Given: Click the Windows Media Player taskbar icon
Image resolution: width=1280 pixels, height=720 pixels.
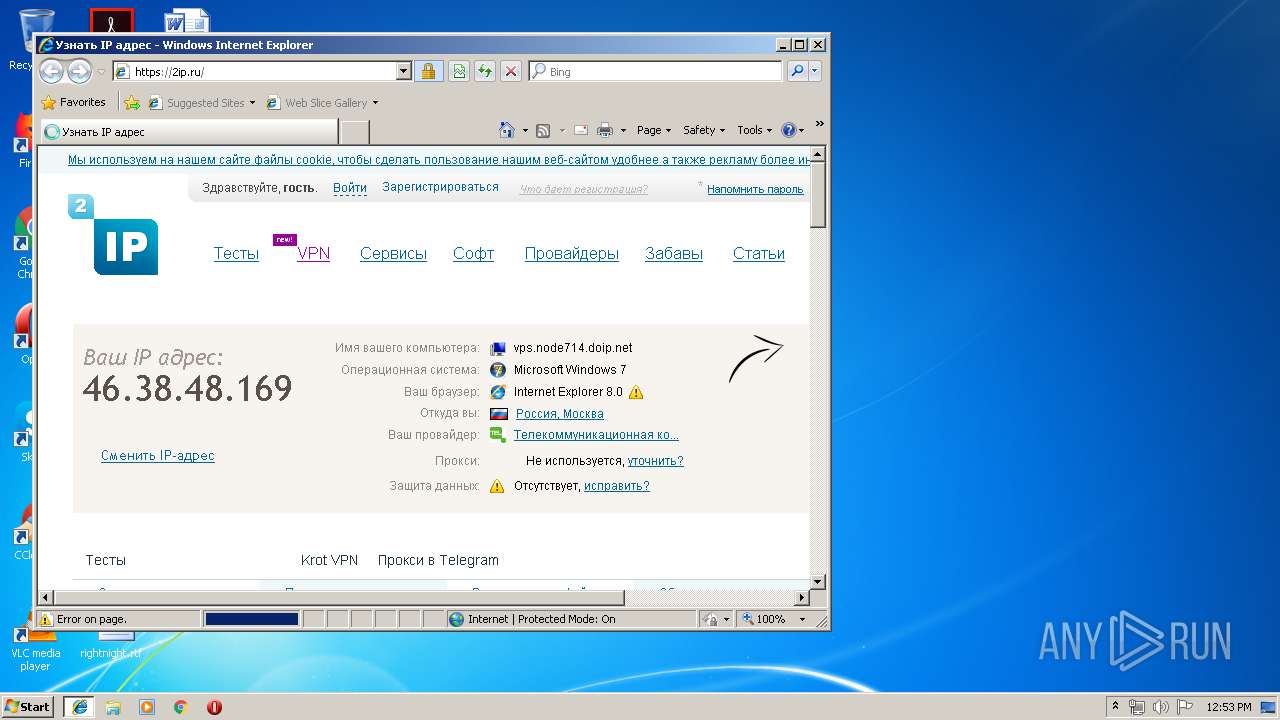Looking at the screenshot, I should [x=147, y=707].
